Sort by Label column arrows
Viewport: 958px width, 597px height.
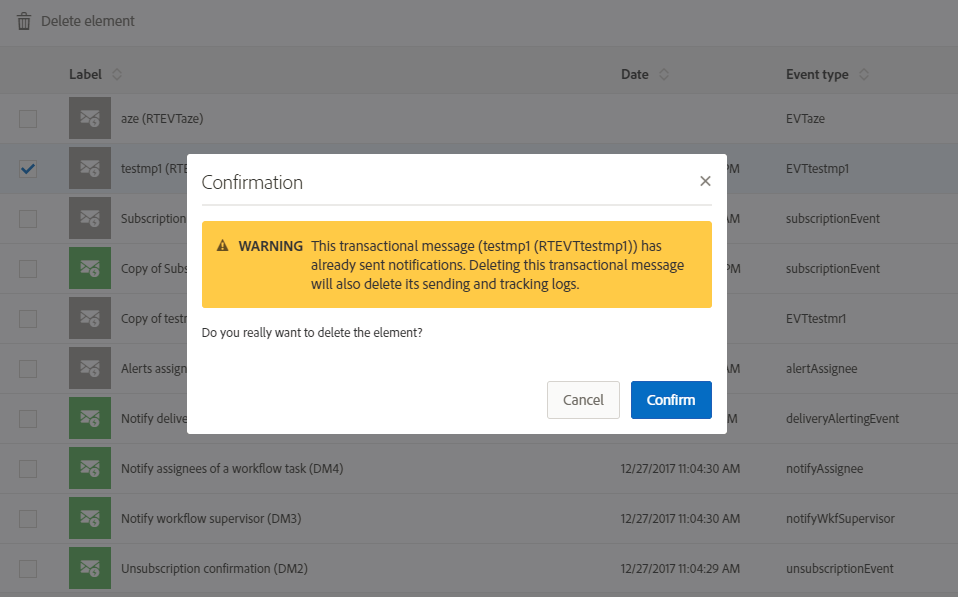pyautogui.click(x=117, y=75)
